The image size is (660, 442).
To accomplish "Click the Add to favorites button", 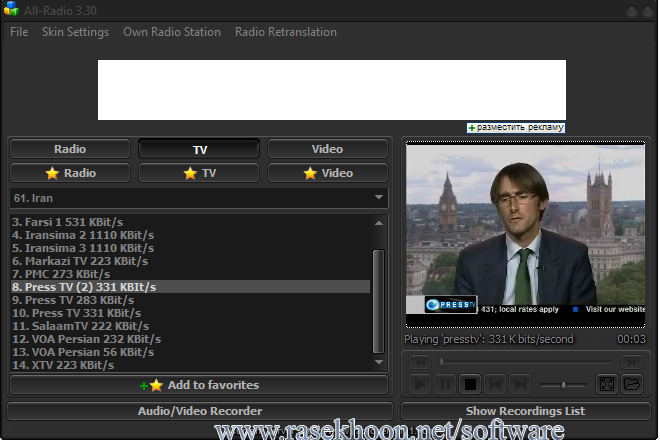I will [199, 385].
